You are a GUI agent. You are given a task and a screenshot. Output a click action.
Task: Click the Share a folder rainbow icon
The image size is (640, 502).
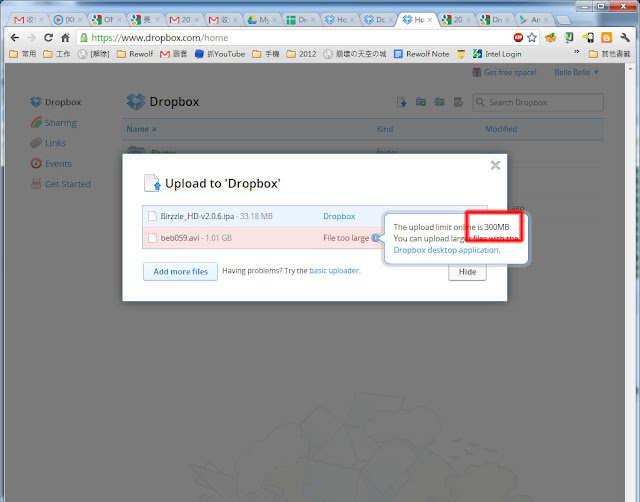440,102
